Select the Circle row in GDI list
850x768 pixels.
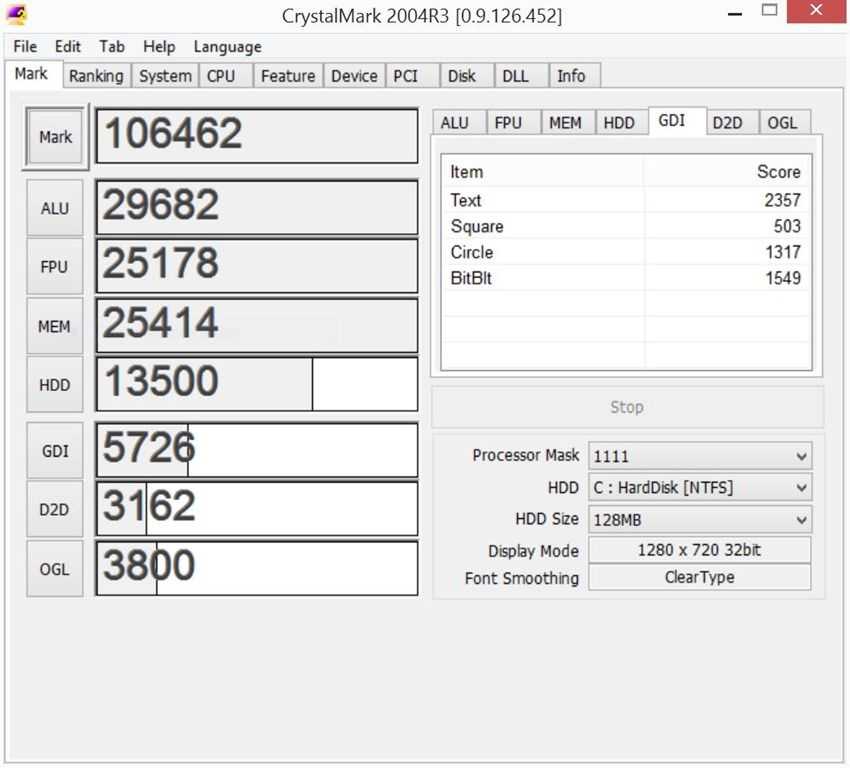(627, 252)
